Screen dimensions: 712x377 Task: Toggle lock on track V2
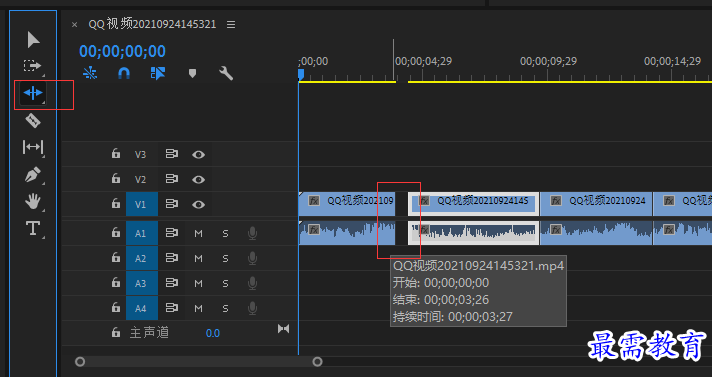(116, 179)
